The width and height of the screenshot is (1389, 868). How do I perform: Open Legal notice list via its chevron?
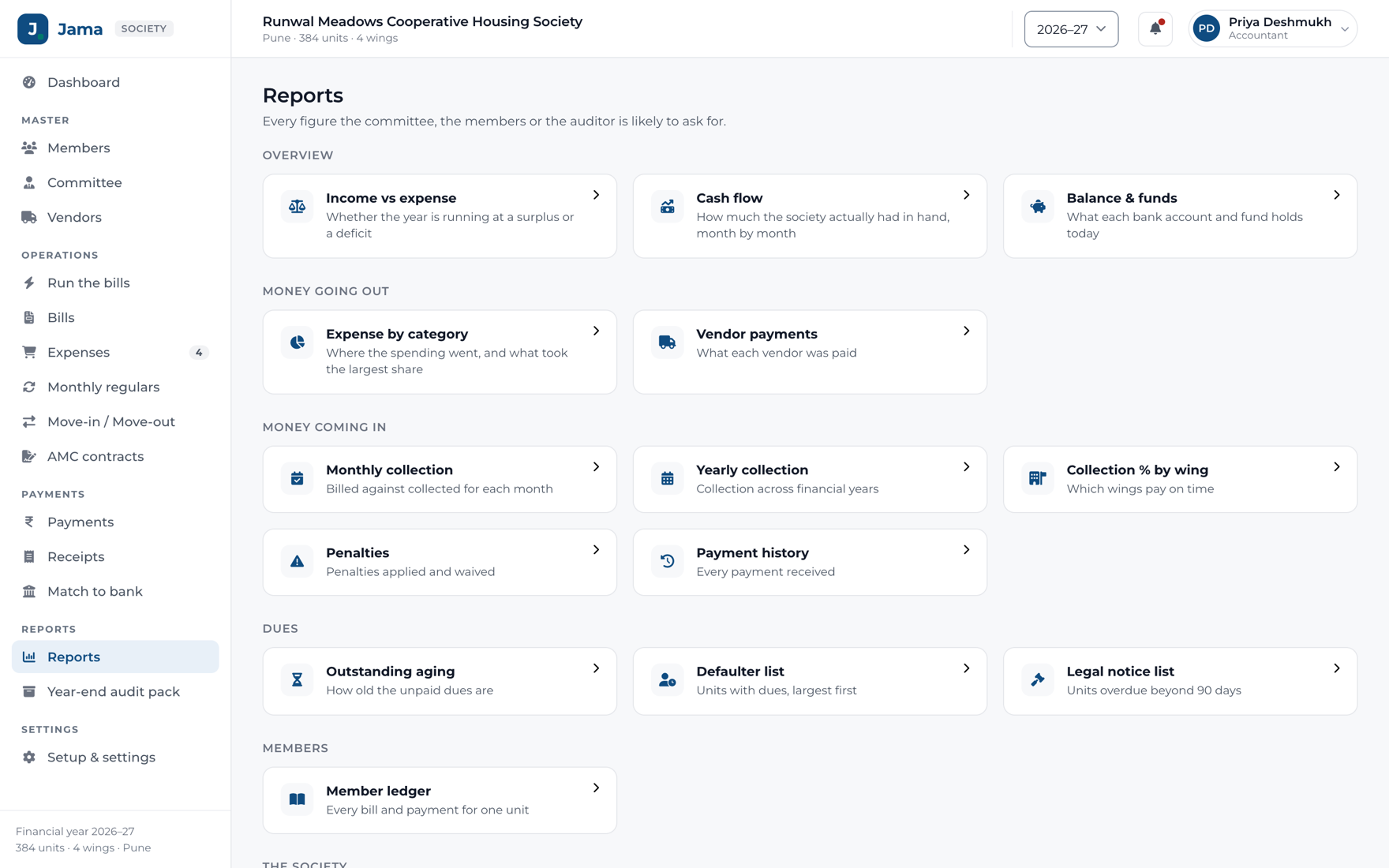[x=1337, y=668]
